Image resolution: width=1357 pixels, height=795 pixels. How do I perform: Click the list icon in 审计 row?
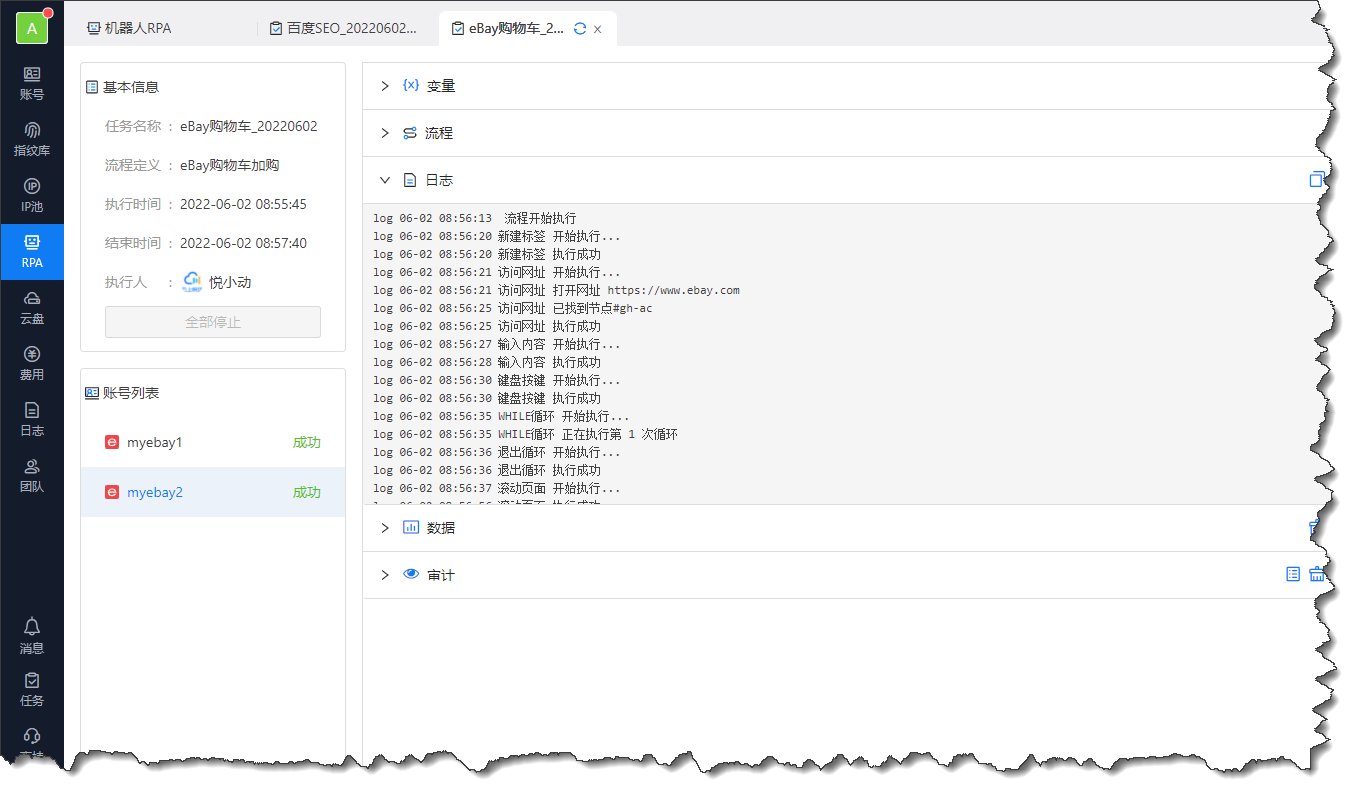click(x=1293, y=574)
